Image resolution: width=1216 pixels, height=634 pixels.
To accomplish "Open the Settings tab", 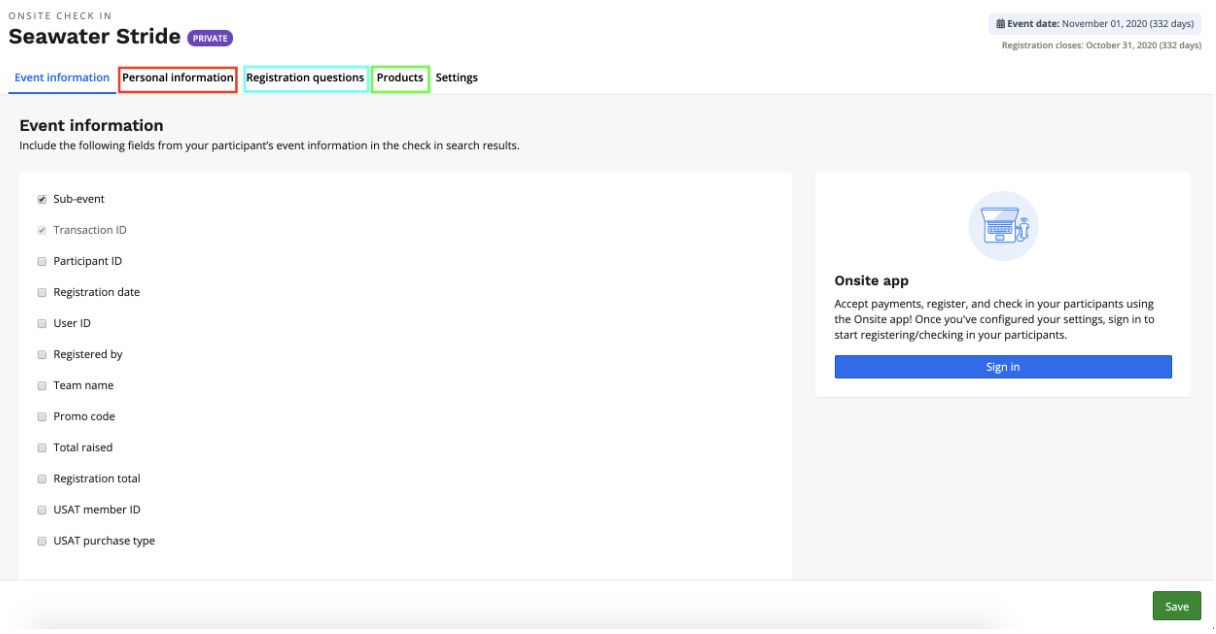I will [x=456, y=78].
